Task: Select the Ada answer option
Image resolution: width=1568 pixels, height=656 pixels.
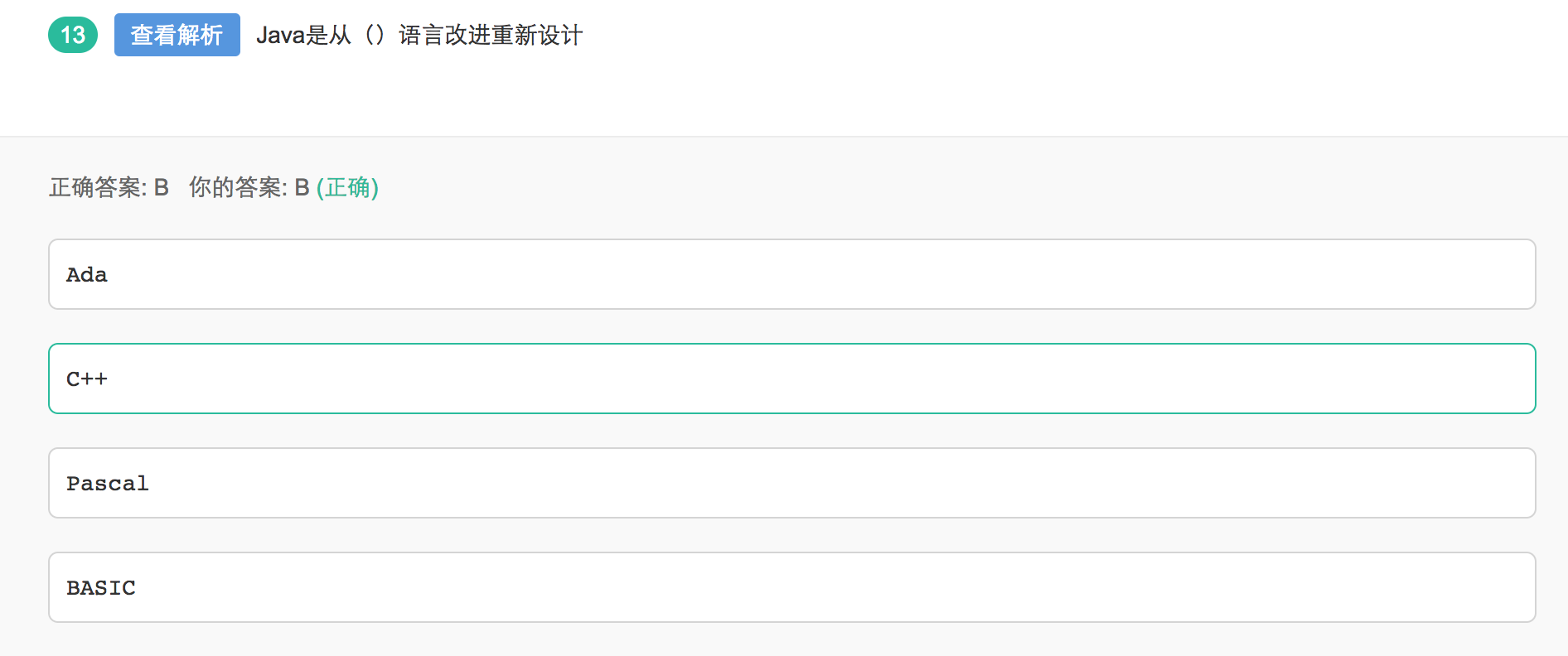Action: coord(792,274)
